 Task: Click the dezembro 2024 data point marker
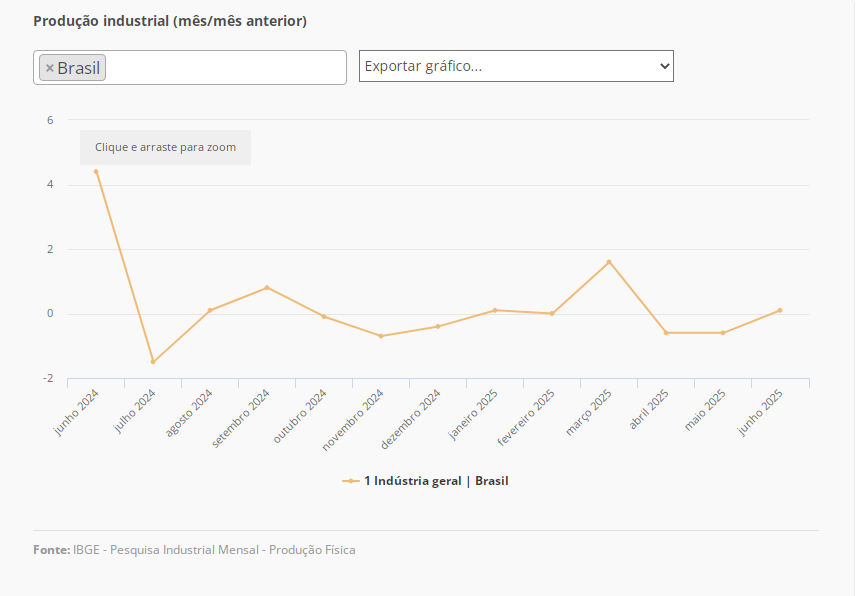tap(438, 326)
